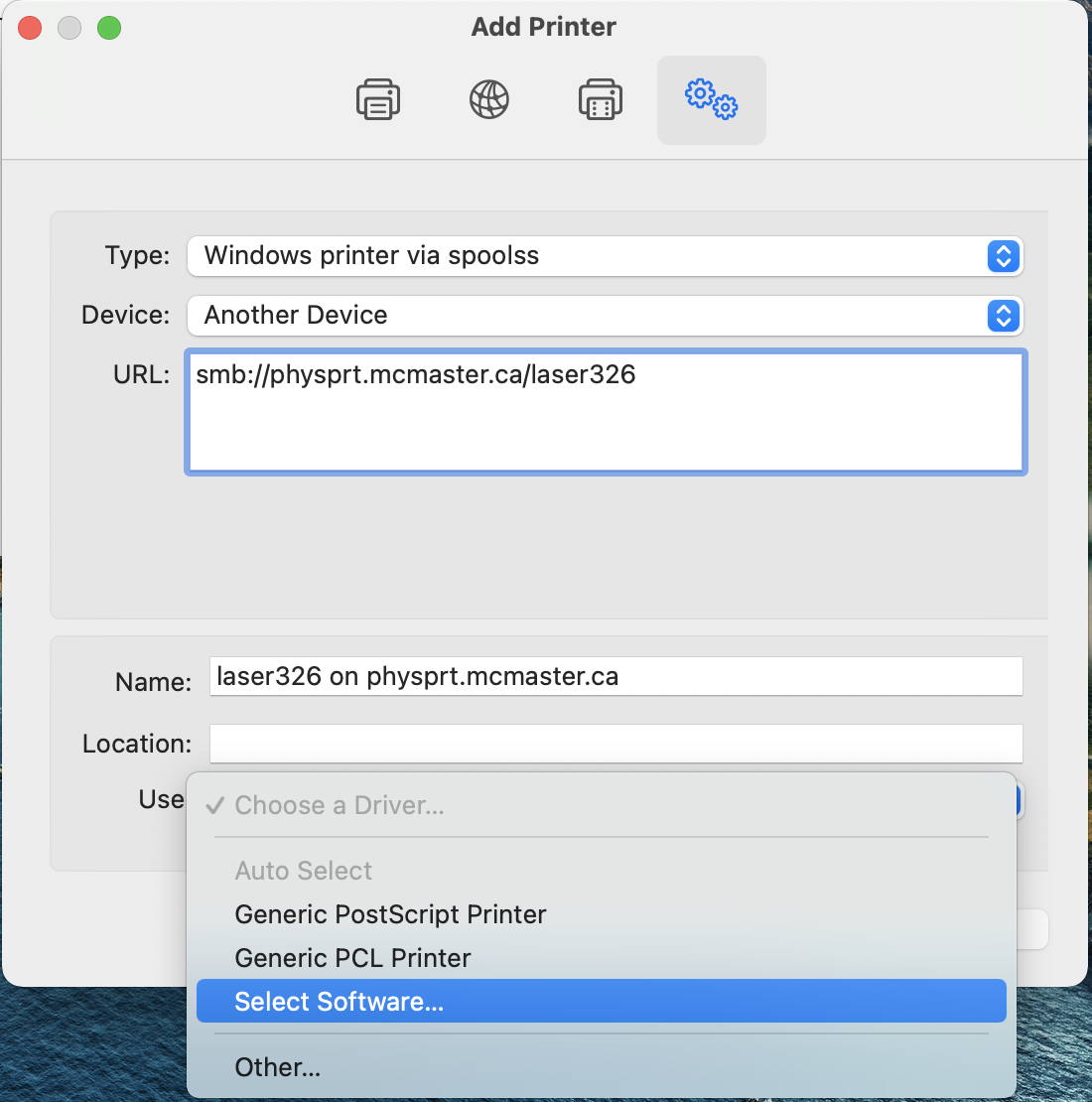
Task: Close the Add Printer window
Action: click(30, 28)
